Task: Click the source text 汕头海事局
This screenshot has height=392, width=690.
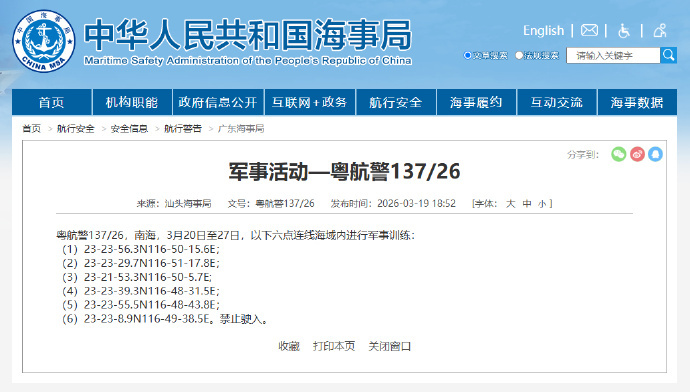Action: (188, 203)
